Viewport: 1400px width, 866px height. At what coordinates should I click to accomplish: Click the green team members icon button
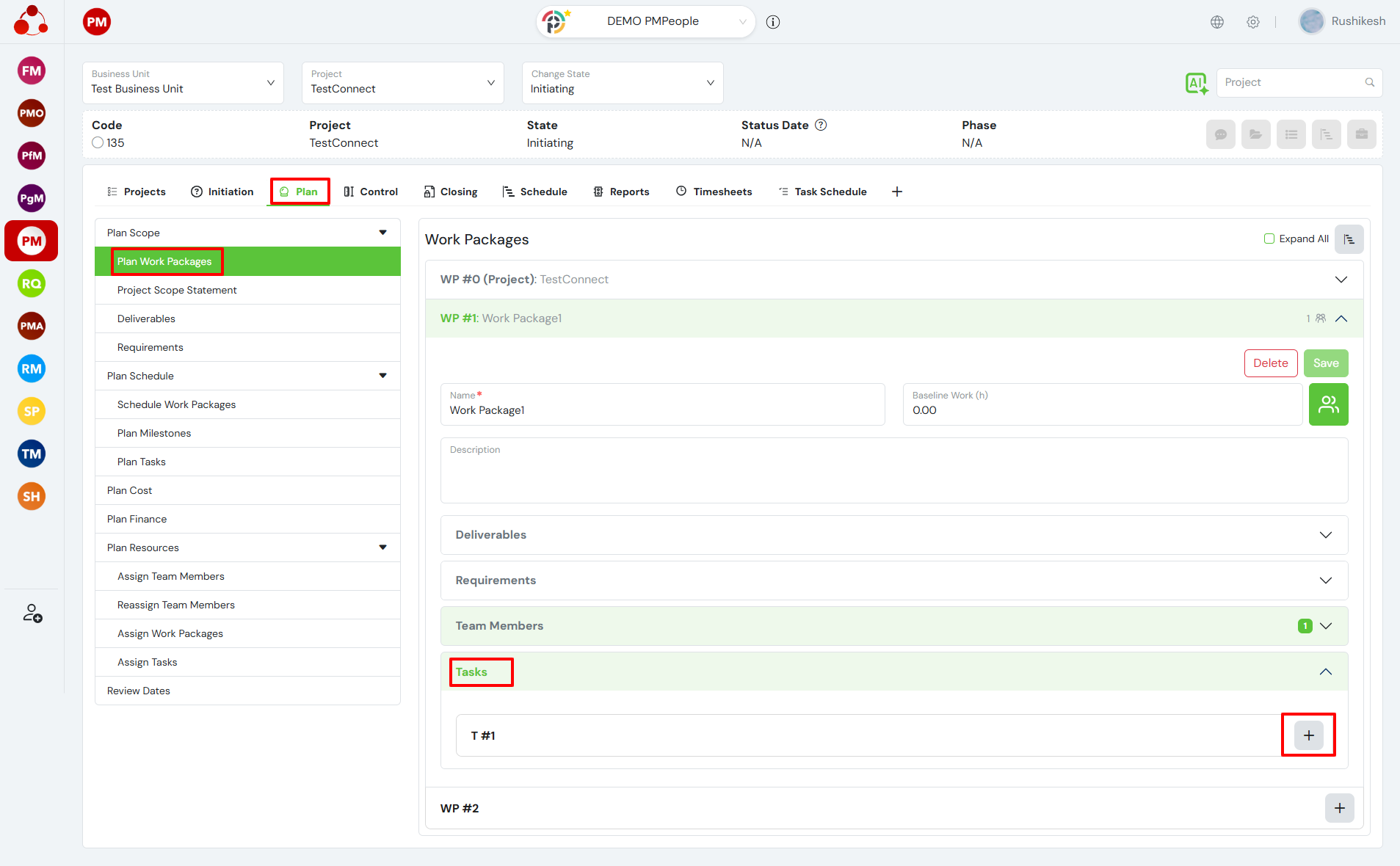(1328, 404)
